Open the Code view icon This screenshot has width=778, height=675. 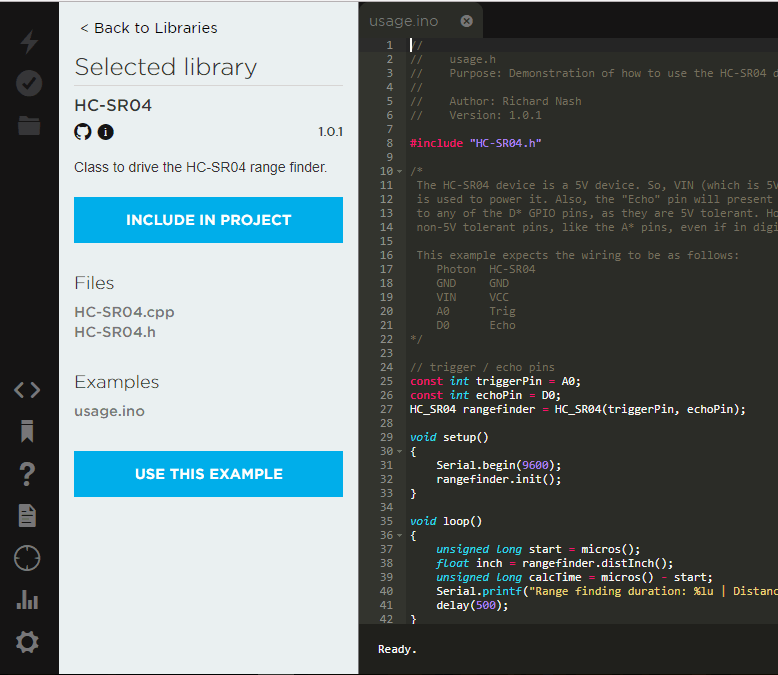tap(27, 390)
